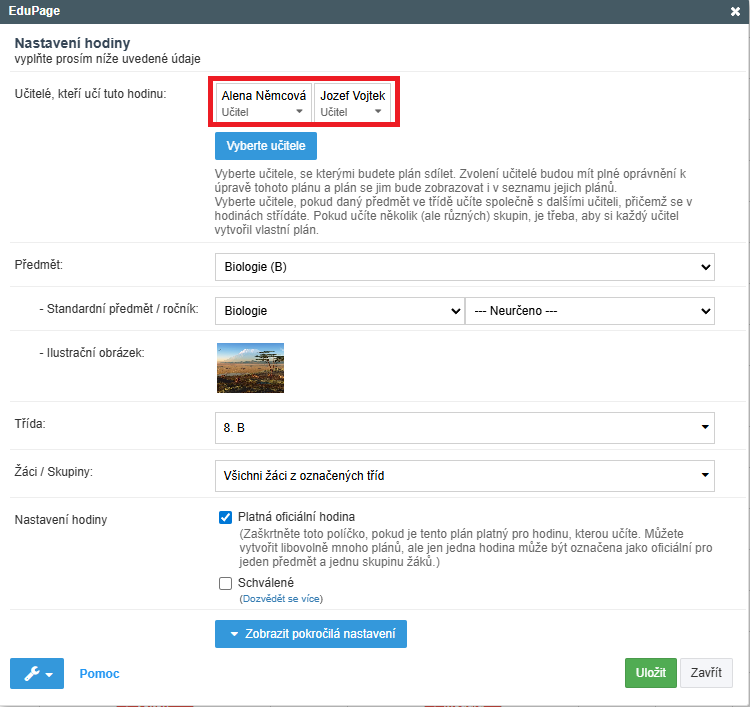The height and width of the screenshot is (707, 750).
Task: Click the wrench tools button
Action: 37,673
